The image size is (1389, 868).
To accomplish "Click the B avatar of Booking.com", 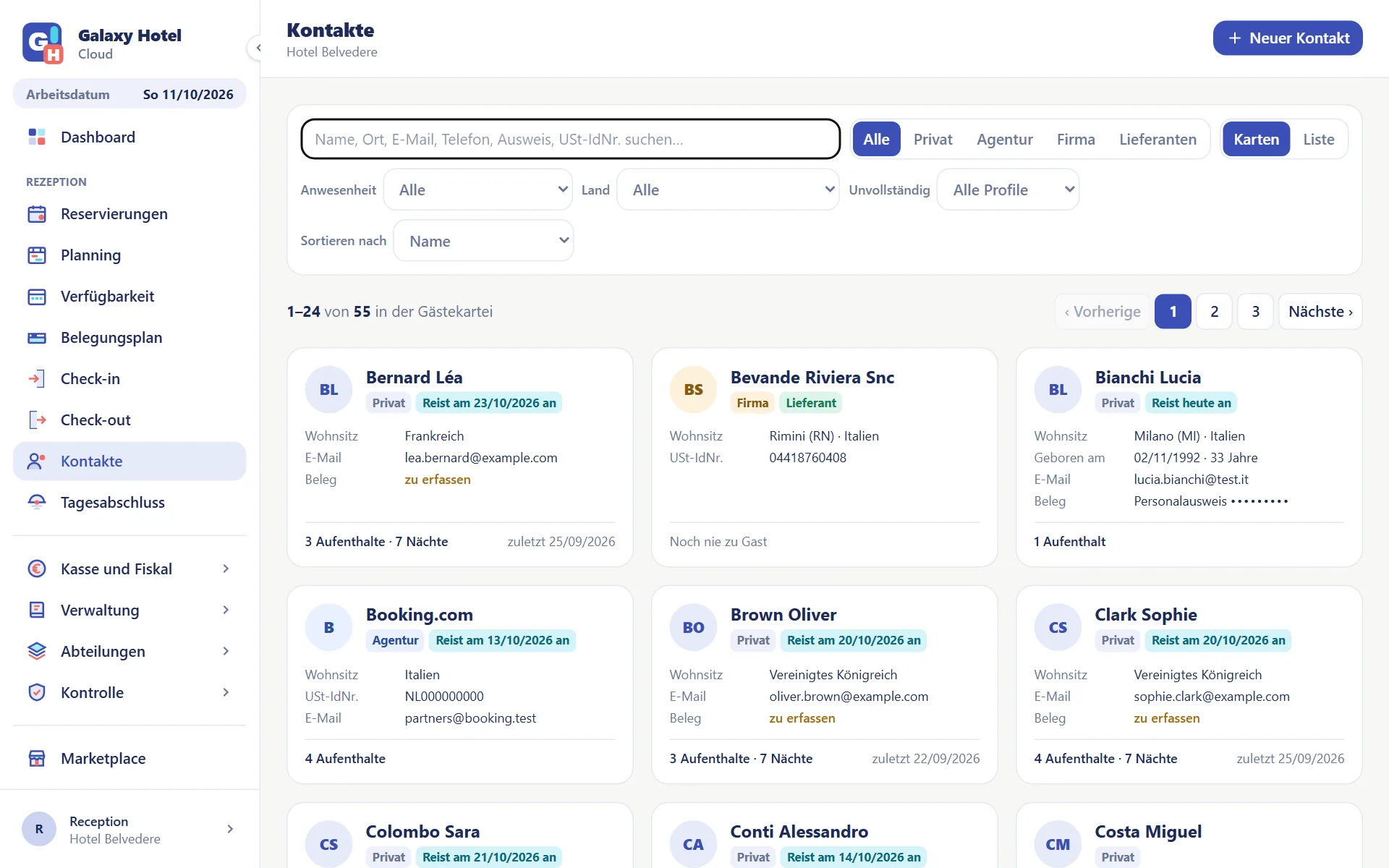I will click(329, 628).
